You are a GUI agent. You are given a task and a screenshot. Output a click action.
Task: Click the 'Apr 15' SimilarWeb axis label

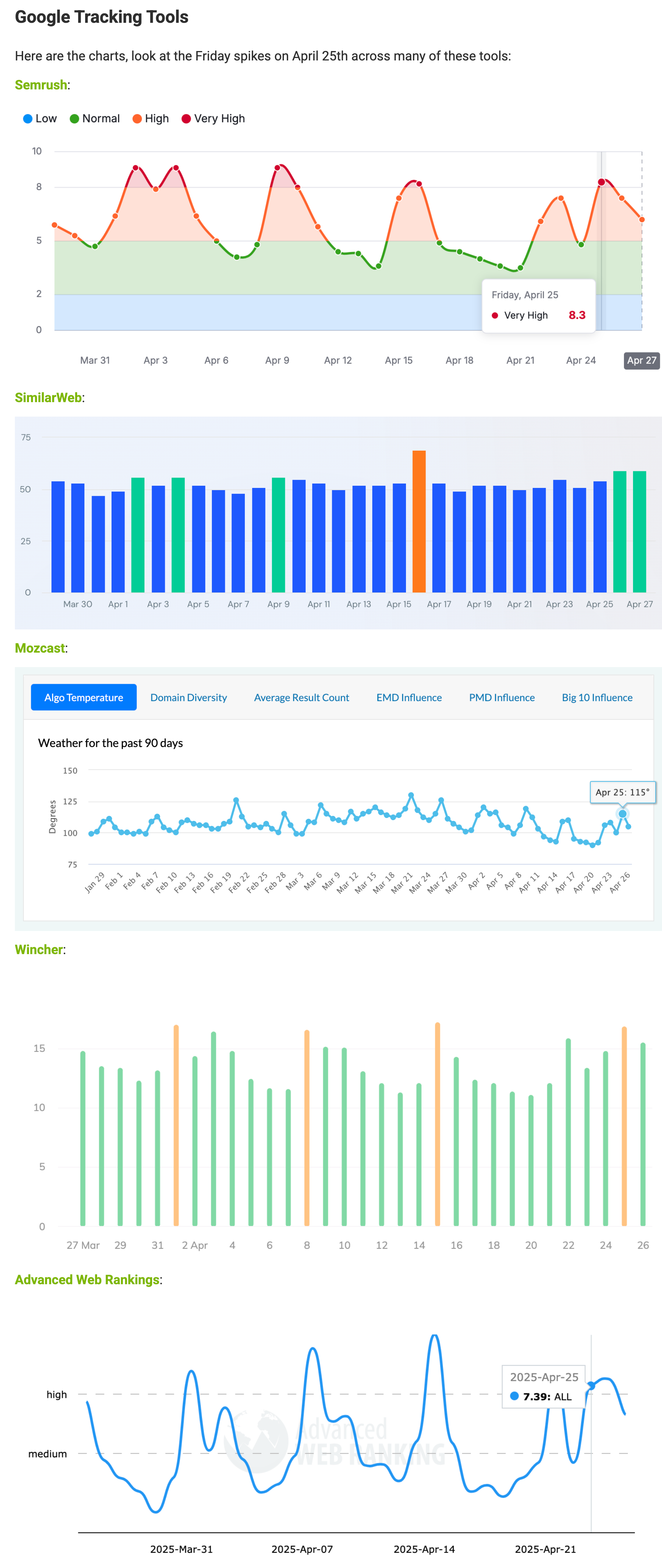pos(399,604)
